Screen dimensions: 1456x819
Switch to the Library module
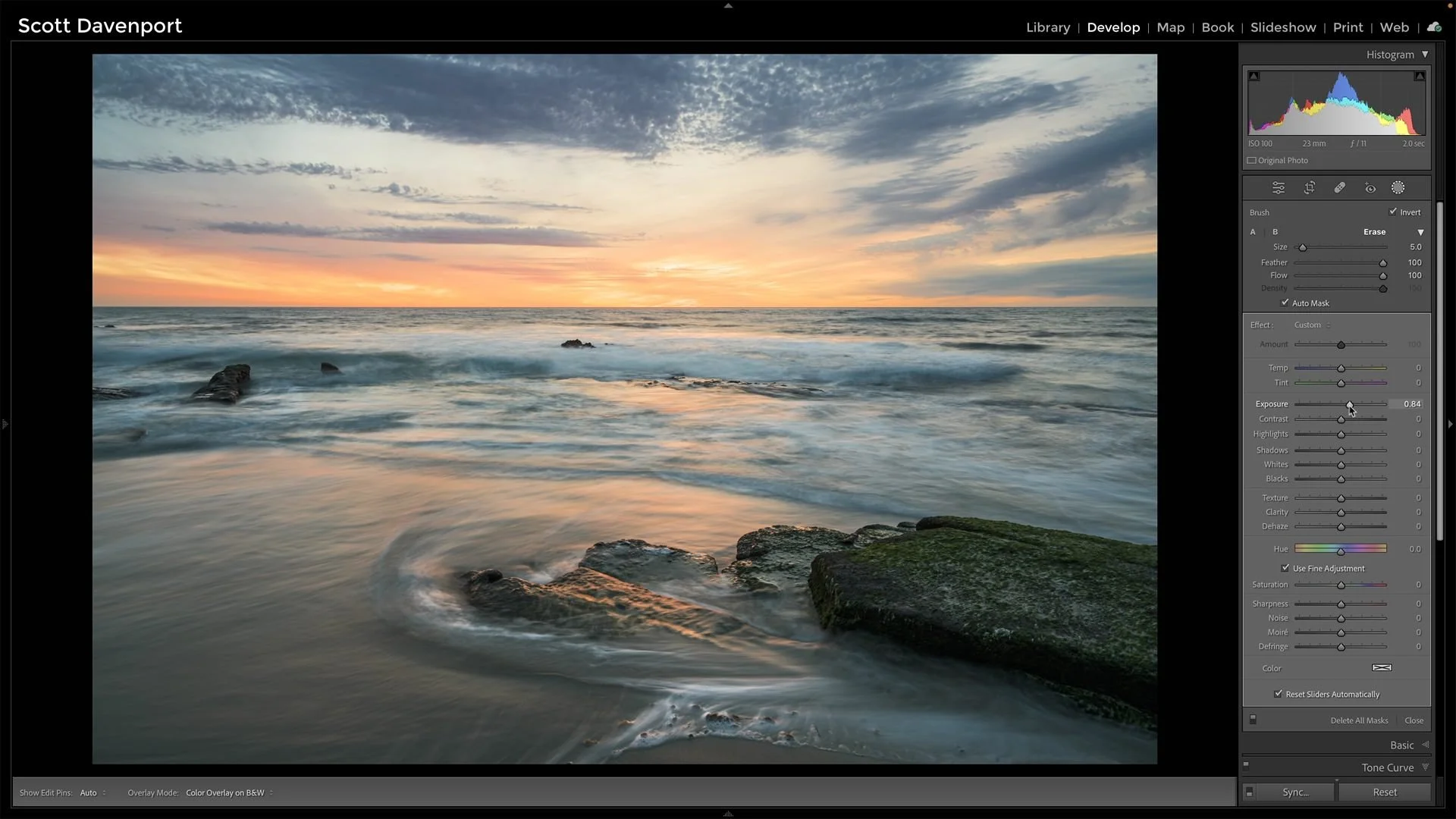(x=1047, y=27)
